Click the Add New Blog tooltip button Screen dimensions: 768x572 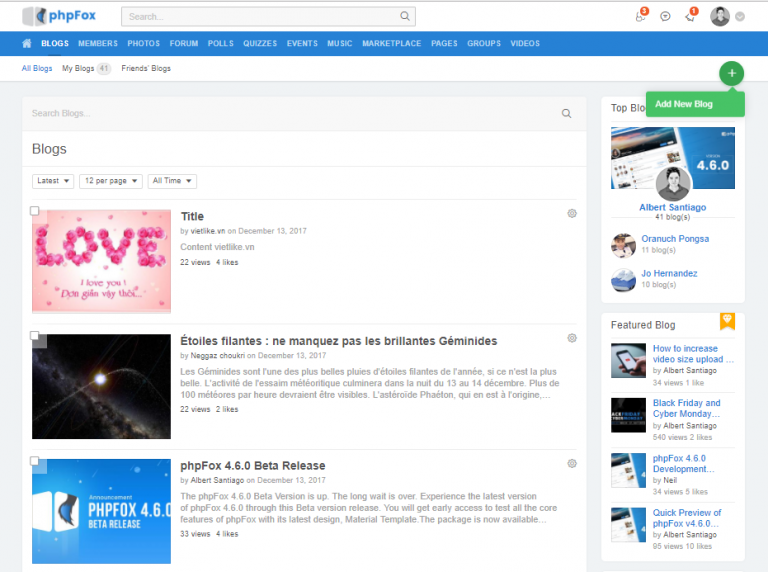point(696,104)
